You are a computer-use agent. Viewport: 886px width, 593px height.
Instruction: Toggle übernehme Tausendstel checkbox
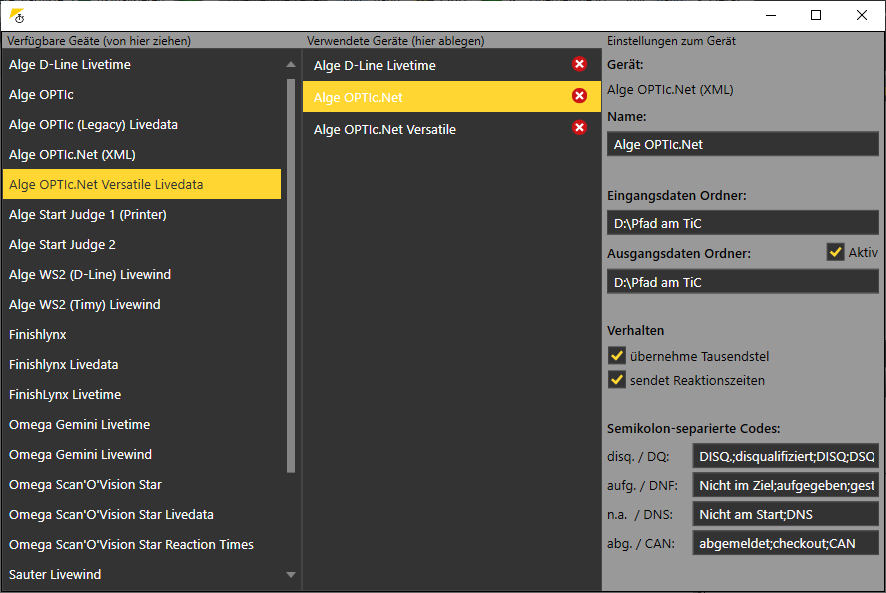[616, 356]
